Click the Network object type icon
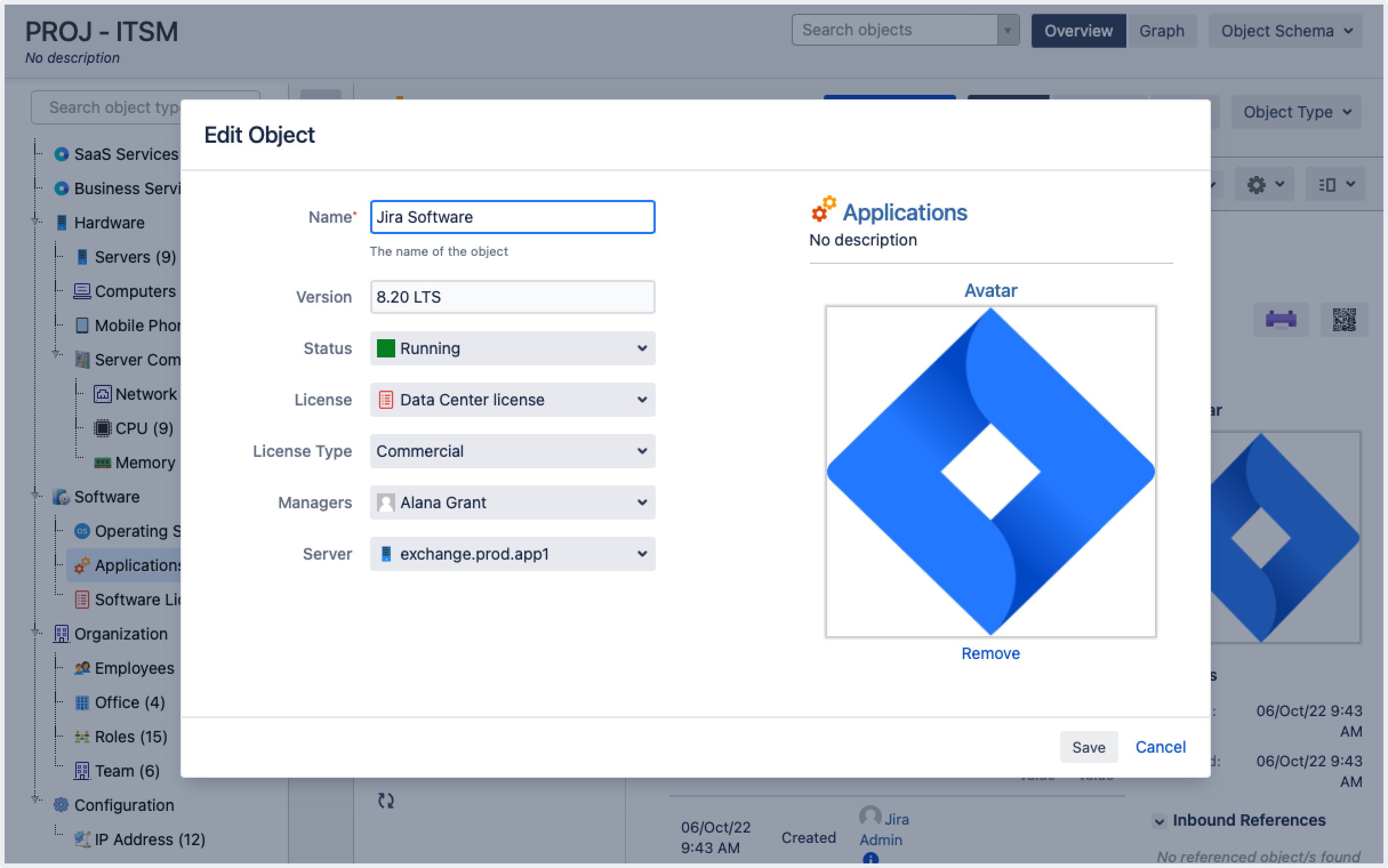The height and width of the screenshot is (868, 1388). pyautogui.click(x=102, y=395)
